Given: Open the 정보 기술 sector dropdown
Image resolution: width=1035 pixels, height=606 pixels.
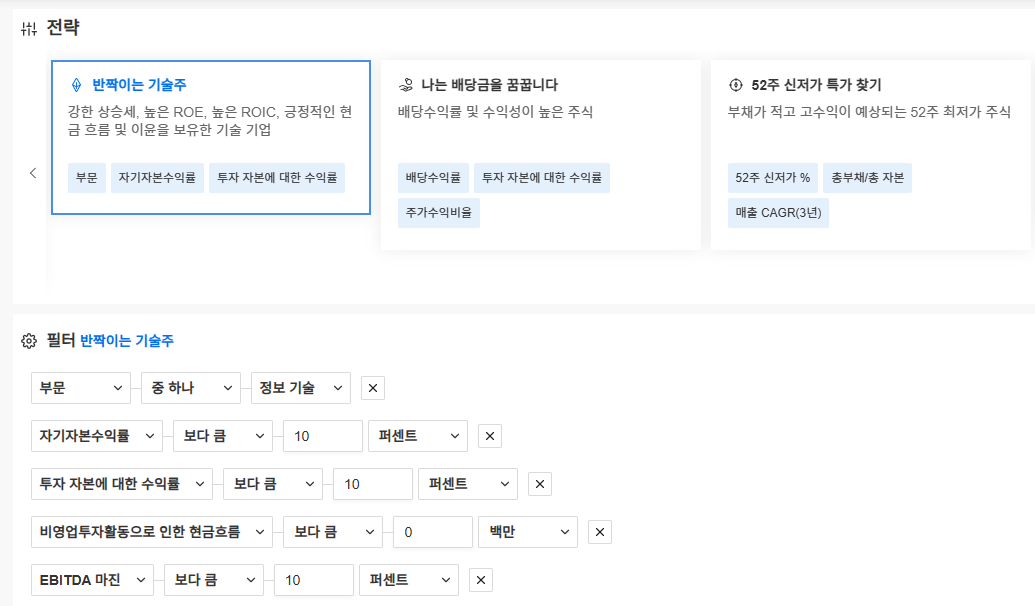Looking at the screenshot, I should coord(301,388).
